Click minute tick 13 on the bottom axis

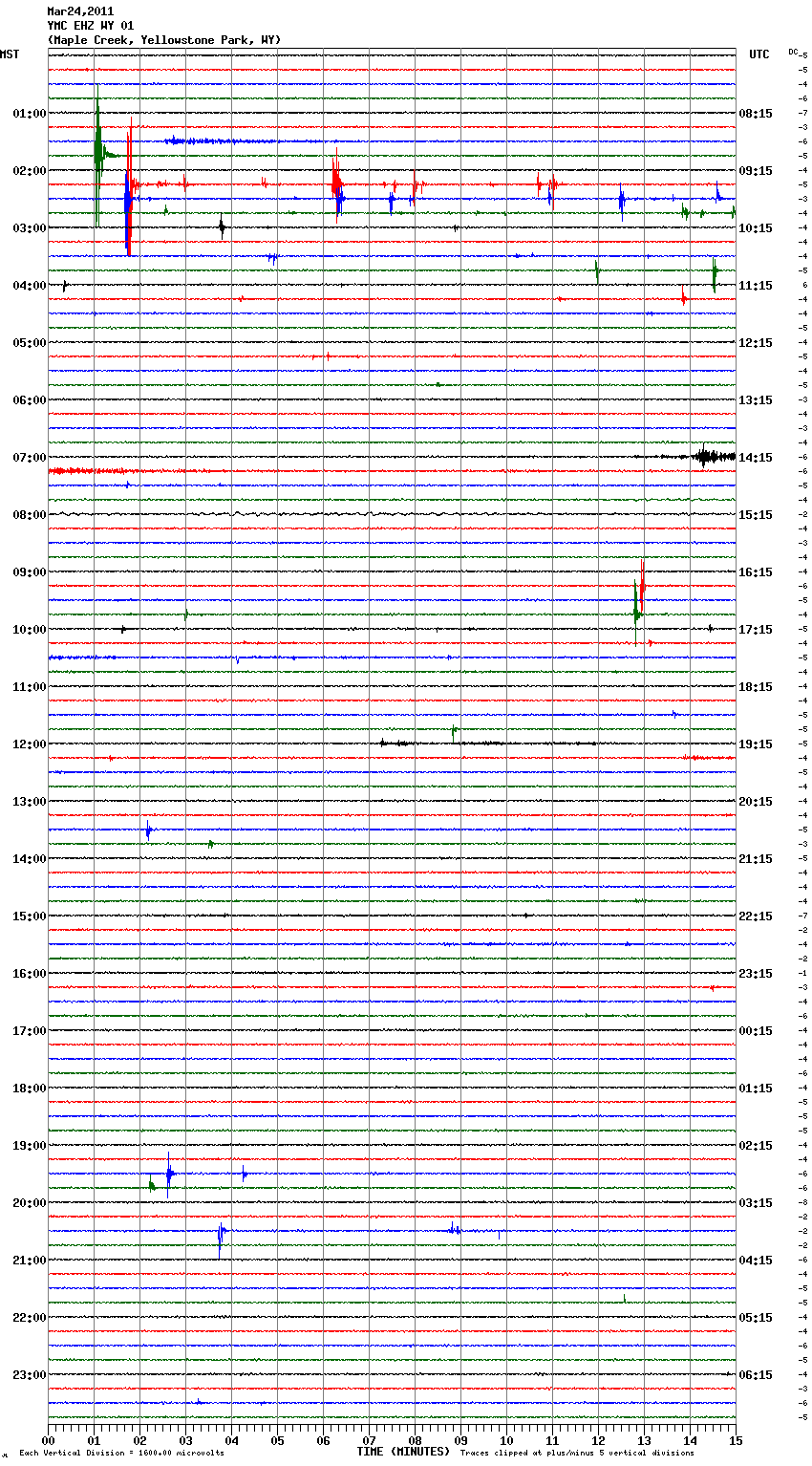[x=645, y=1440]
